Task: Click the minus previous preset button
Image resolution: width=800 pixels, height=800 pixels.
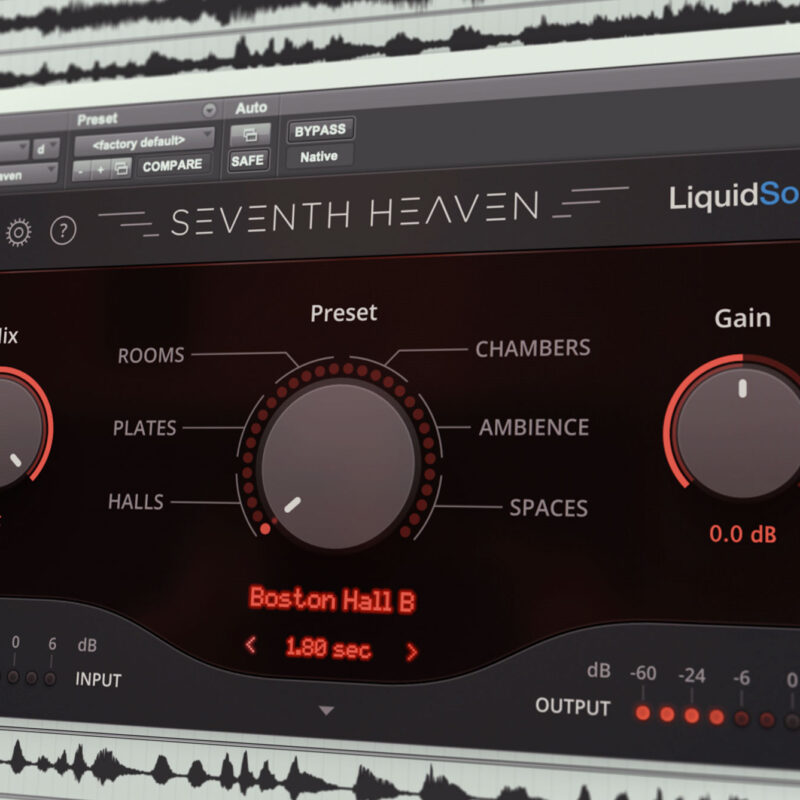Action: click(81, 171)
